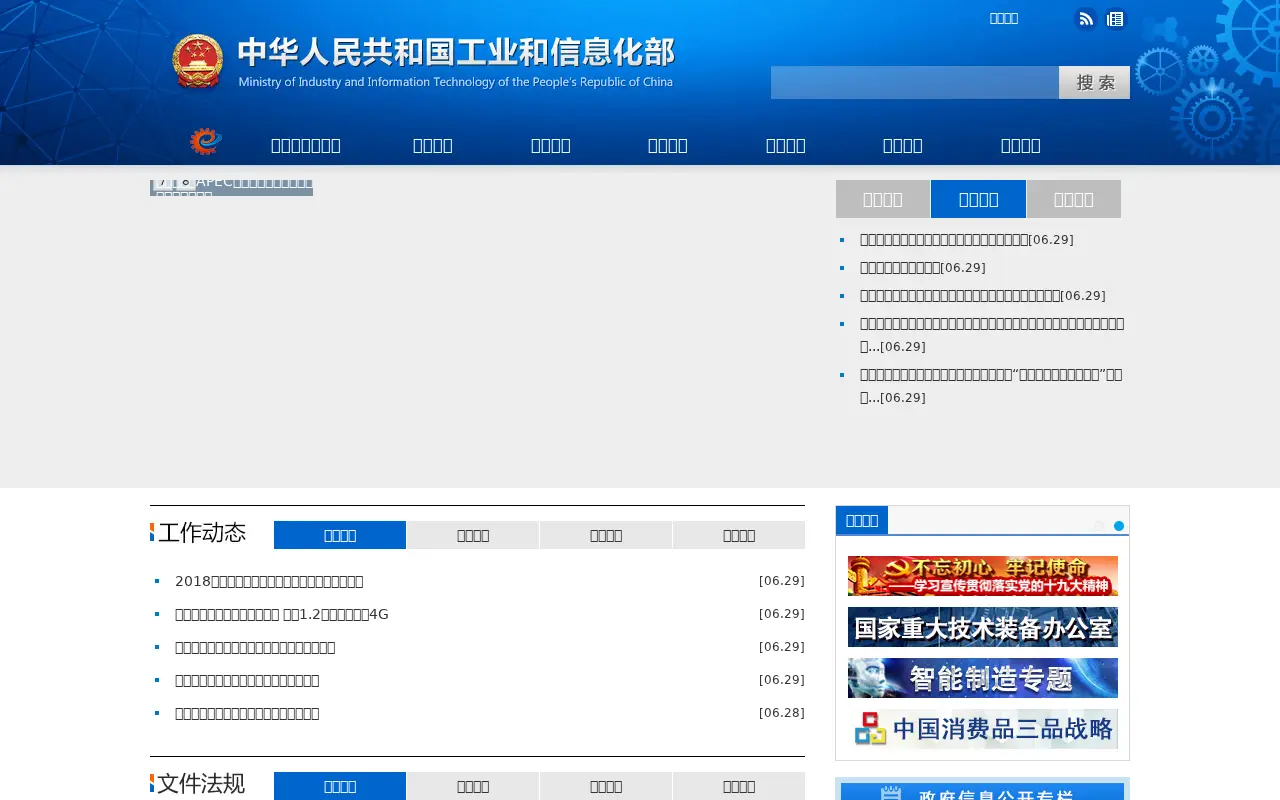Click the English ministry name under the title
1280x800 pixels.
456,82
